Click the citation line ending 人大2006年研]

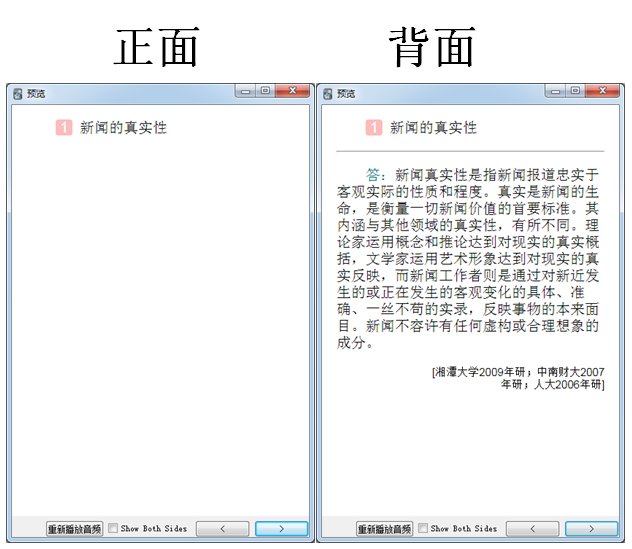[553, 385]
